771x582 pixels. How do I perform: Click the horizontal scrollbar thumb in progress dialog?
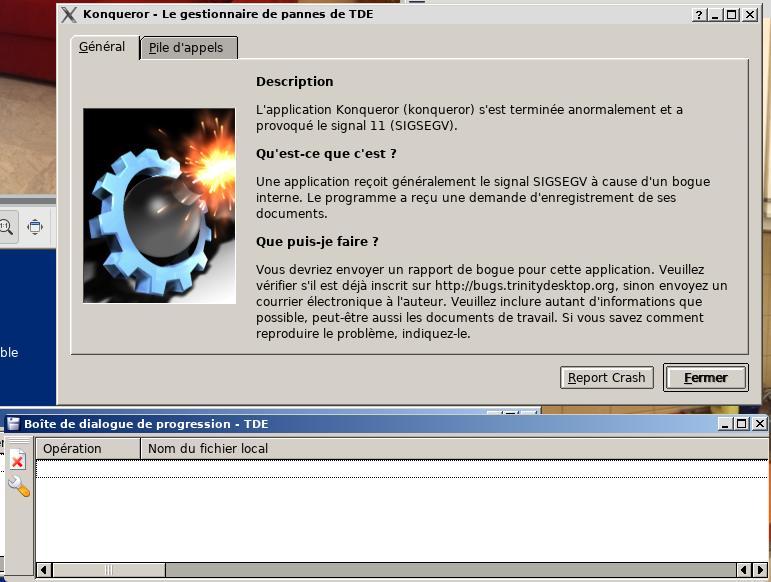click(109, 570)
